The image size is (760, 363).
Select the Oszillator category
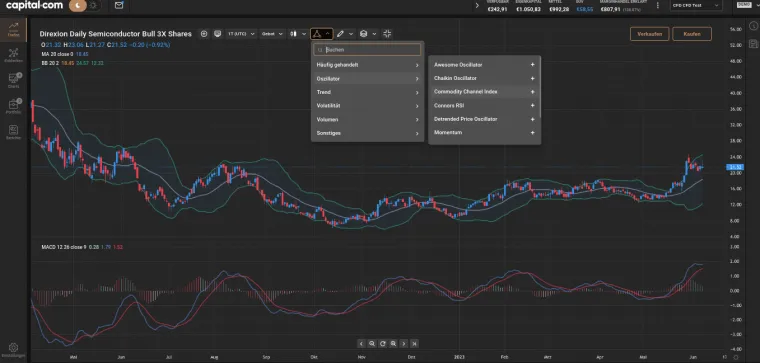point(367,79)
